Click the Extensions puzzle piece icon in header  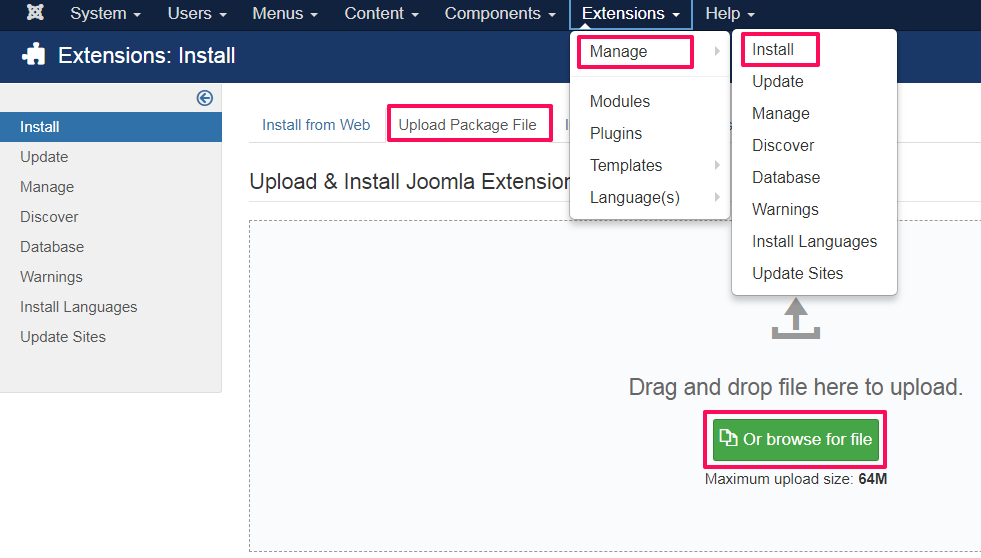pyautogui.click(x=34, y=55)
